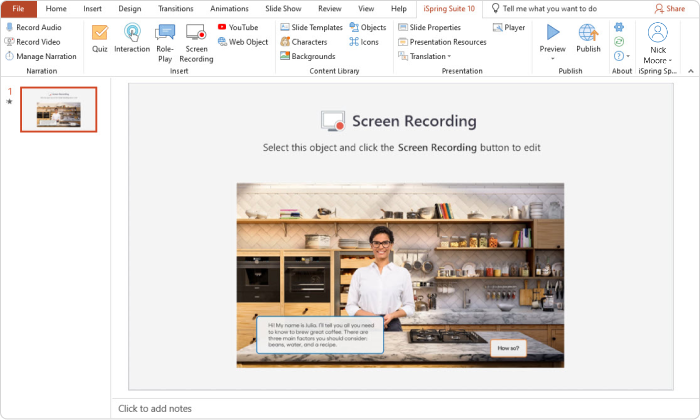Image resolution: width=700 pixels, height=420 pixels.
Task: Open Presentation Resources
Action: point(442,42)
